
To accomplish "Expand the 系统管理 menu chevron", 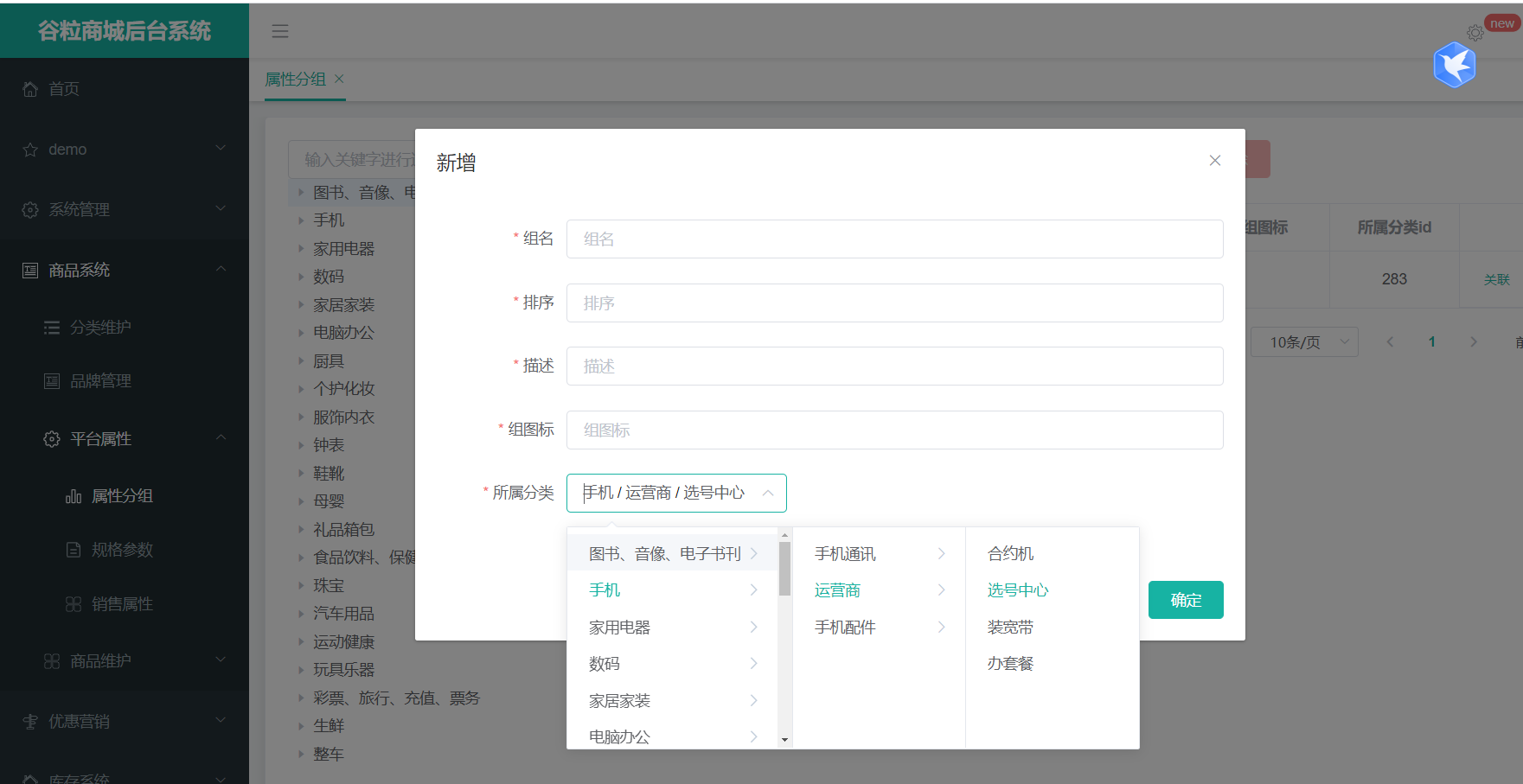I will (221, 209).
